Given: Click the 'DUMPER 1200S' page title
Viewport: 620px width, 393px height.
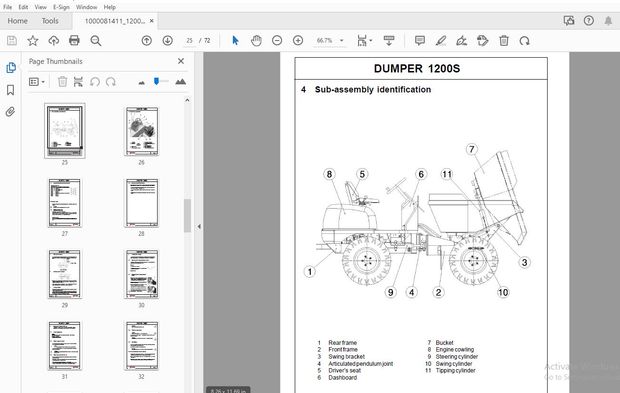Looking at the screenshot, I should (x=417, y=68).
